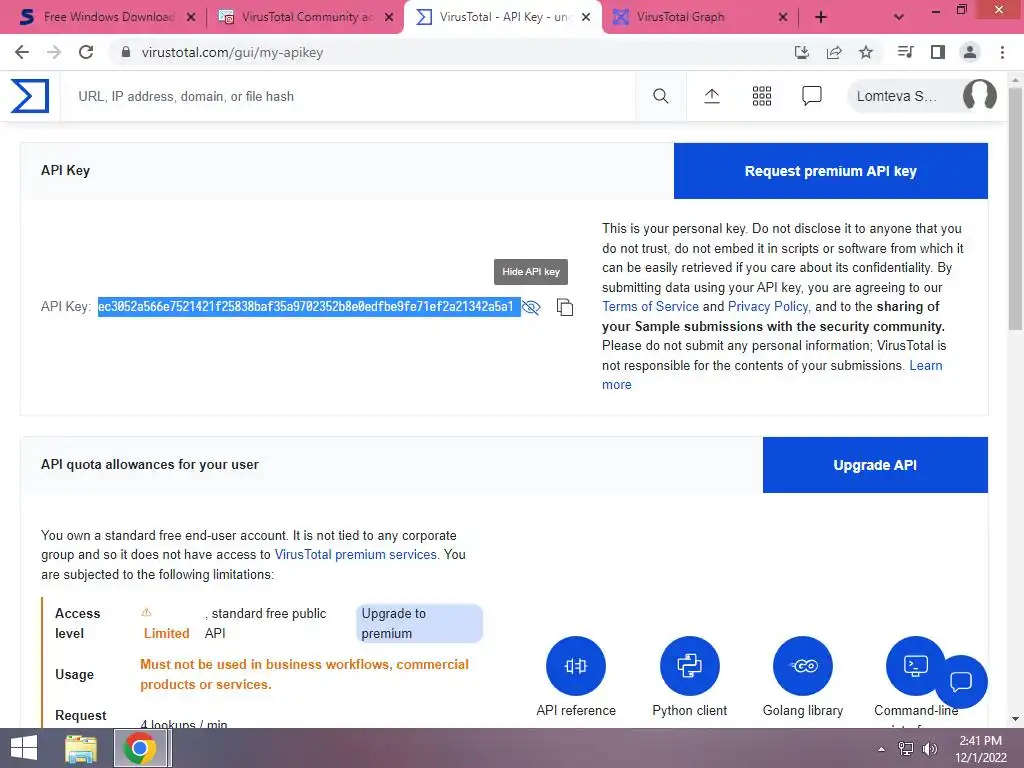Focus the URL, IP, domain search field

(x=348, y=96)
